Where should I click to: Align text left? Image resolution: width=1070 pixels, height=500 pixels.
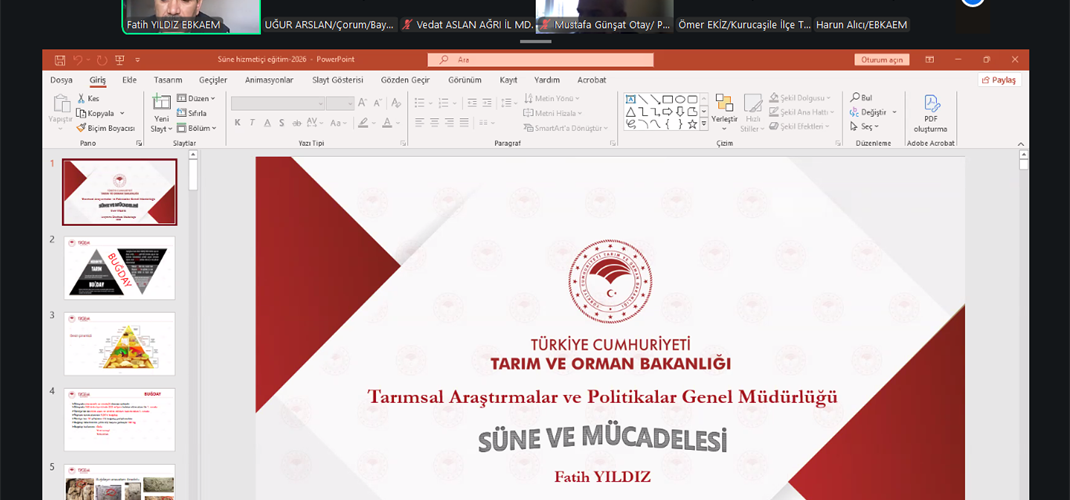pos(420,123)
